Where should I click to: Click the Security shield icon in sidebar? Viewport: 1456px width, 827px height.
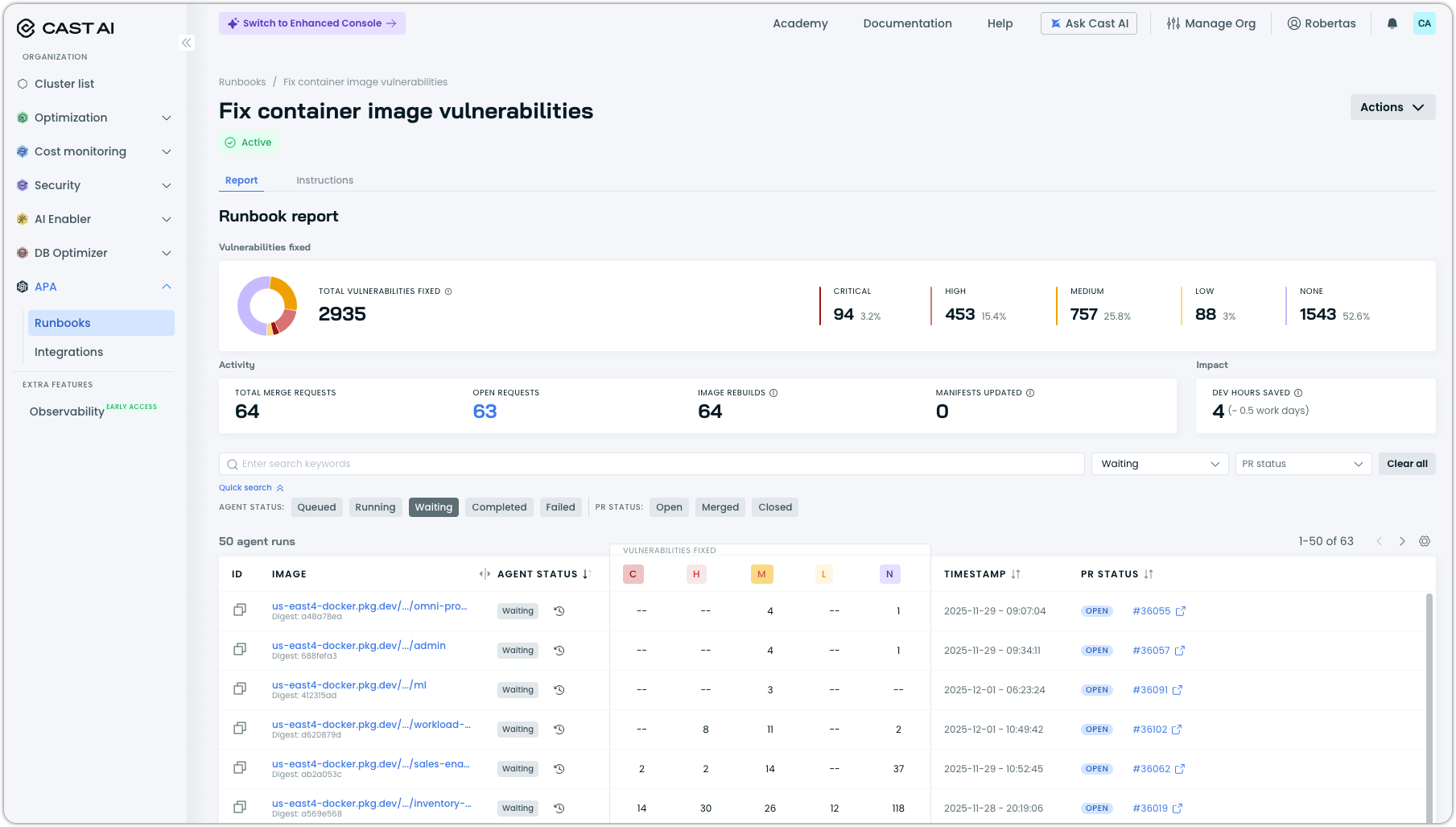coord(23,185)
